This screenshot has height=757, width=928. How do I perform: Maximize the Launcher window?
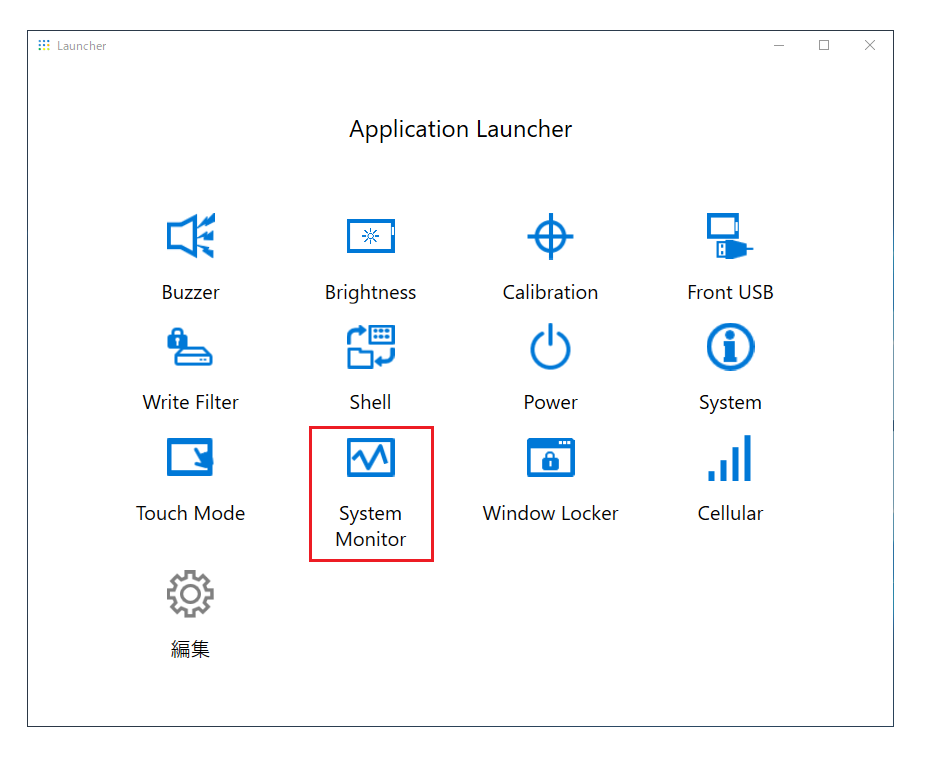tap(824, 45)
